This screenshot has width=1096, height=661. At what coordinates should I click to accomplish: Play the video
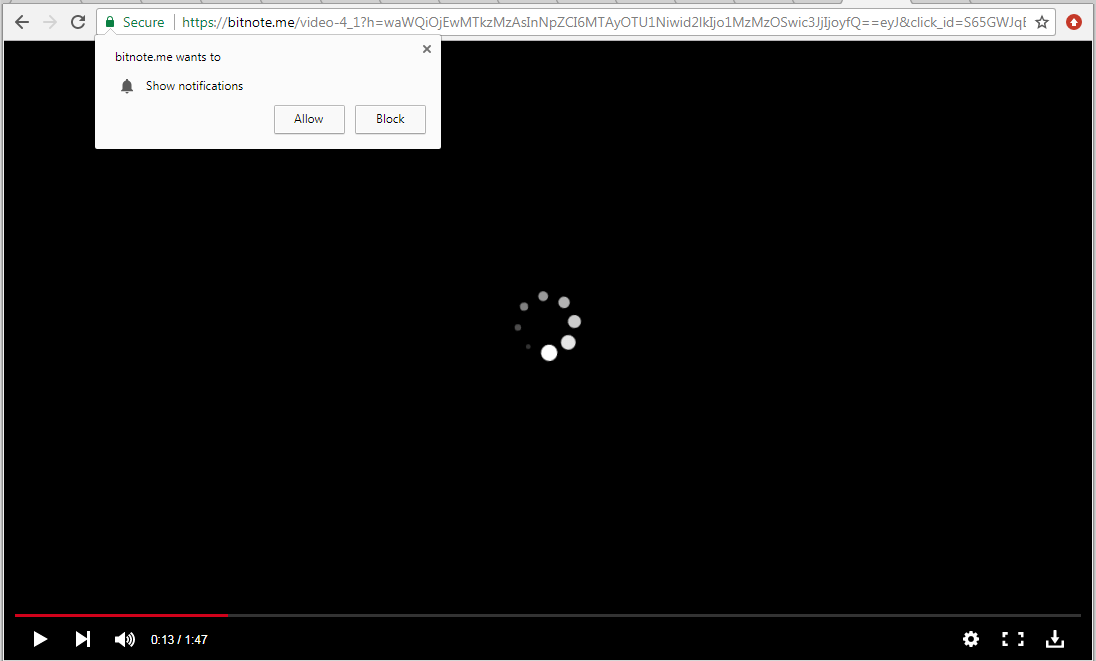40,639
